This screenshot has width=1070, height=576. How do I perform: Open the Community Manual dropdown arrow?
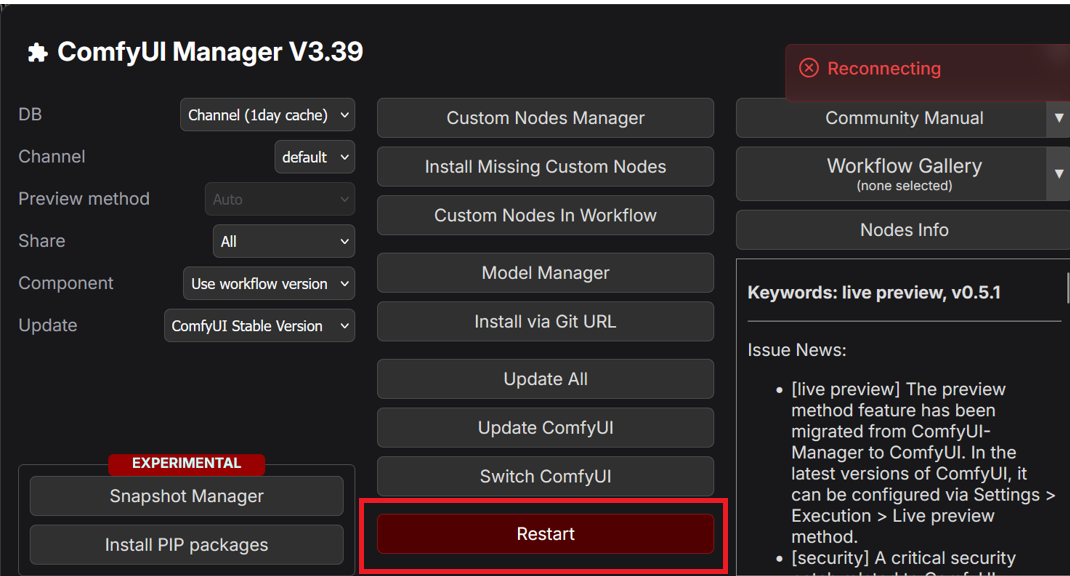pyautogui.click(x=1059, y=118)
